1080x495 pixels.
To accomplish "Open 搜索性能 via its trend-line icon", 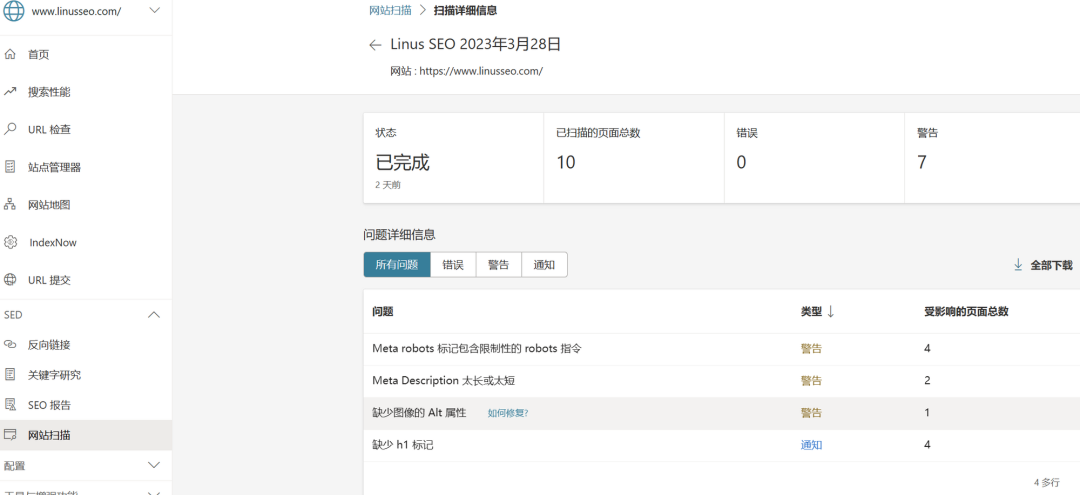I will [x=10, y=92].
